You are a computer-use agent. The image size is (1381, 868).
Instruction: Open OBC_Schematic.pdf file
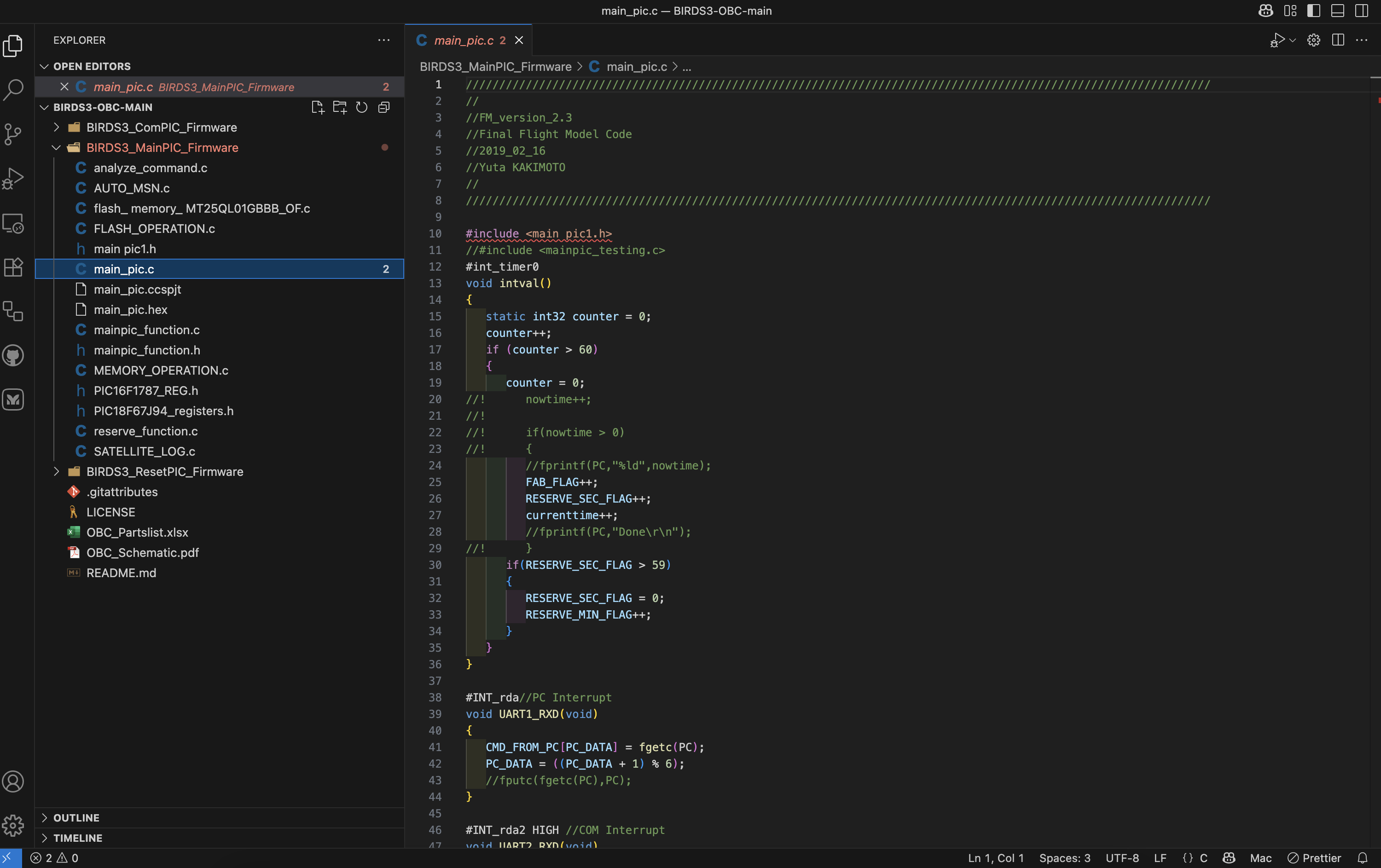coord(142,553)
